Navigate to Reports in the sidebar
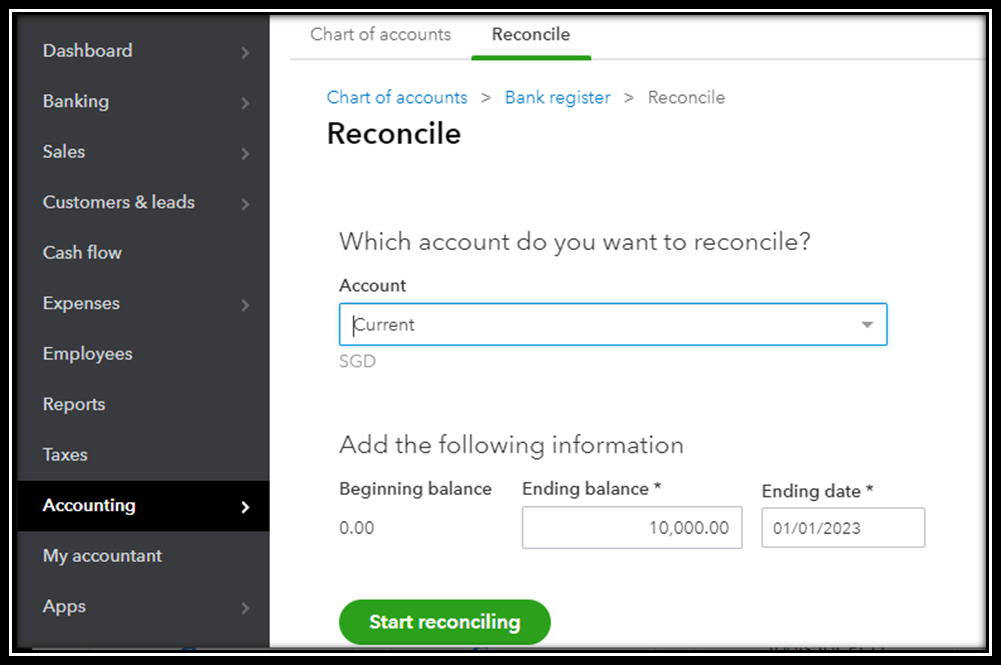This screenshot has width=1001, height=665. (74, 404)
